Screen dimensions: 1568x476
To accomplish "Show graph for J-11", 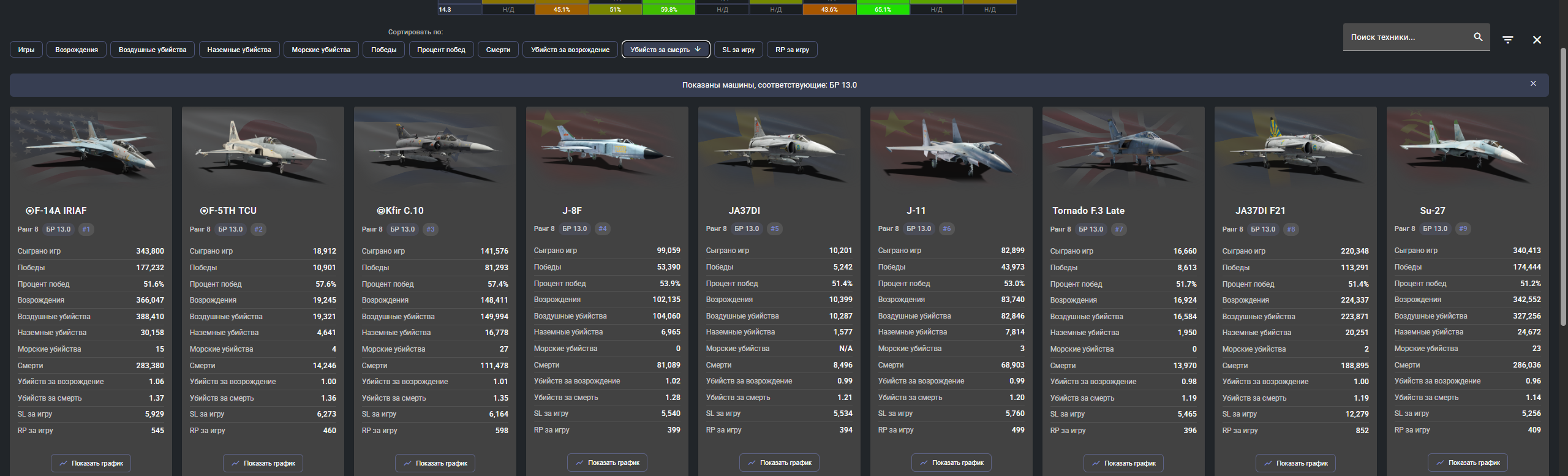I will coord(951,463).
